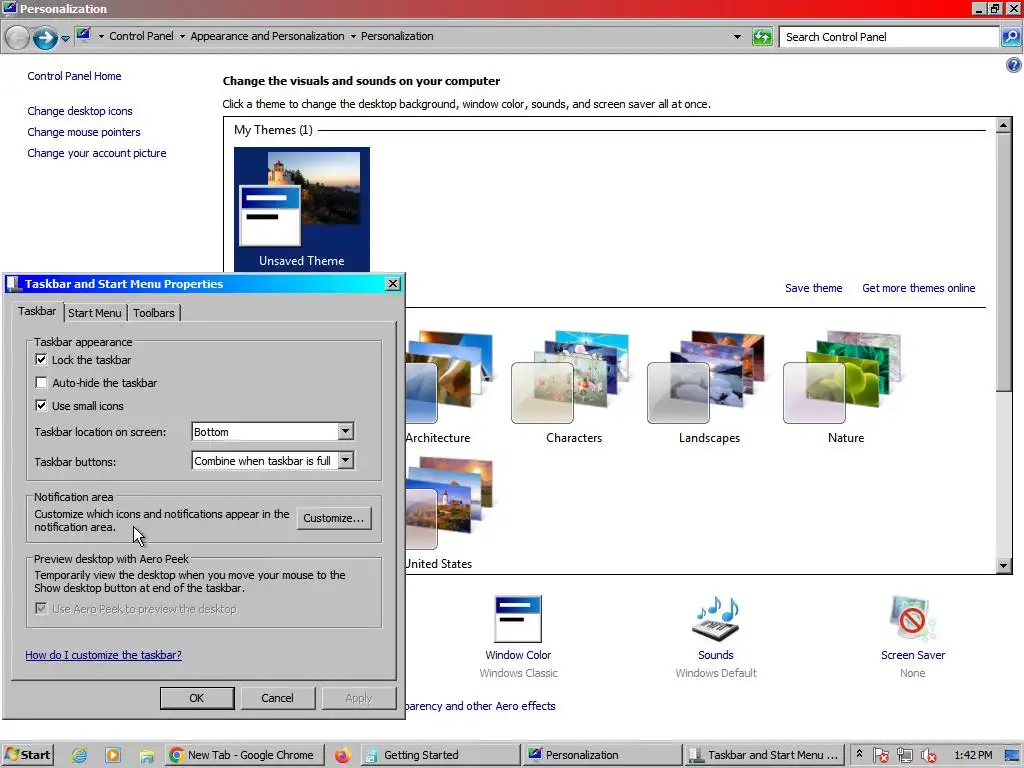Open Windows Explorer folder icon in taskbar
Viewport: 1024px width, 768px height.
pyautogui.click(x=147, y=756)
